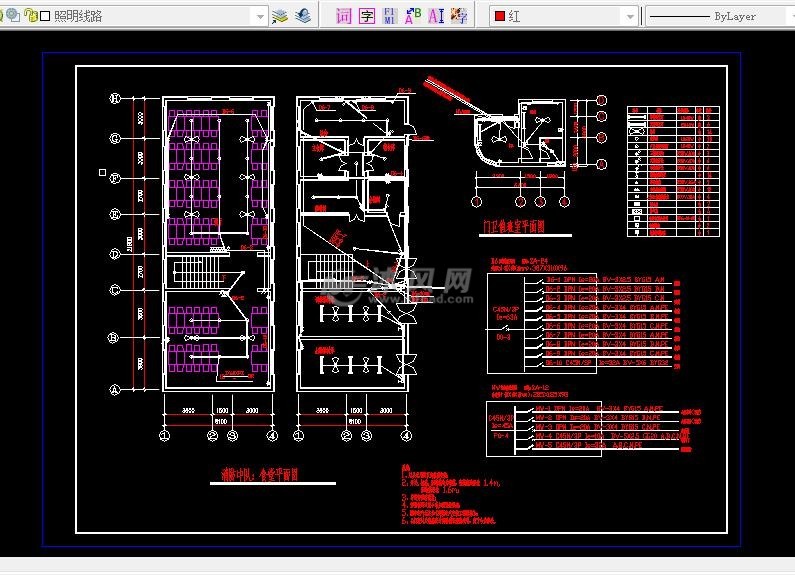Click the 消防中队:食堂平面图 drawing title
The width and height of the screenshot is (795, 575).
(260, 475)
